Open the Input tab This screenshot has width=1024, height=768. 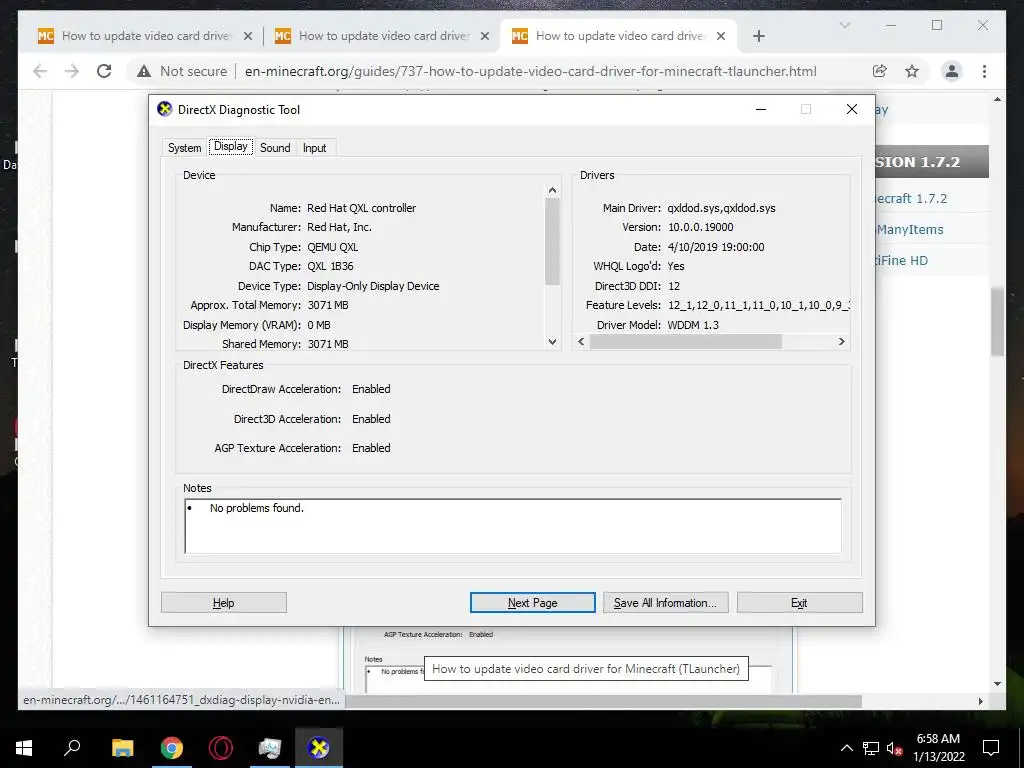coord(314,148)
